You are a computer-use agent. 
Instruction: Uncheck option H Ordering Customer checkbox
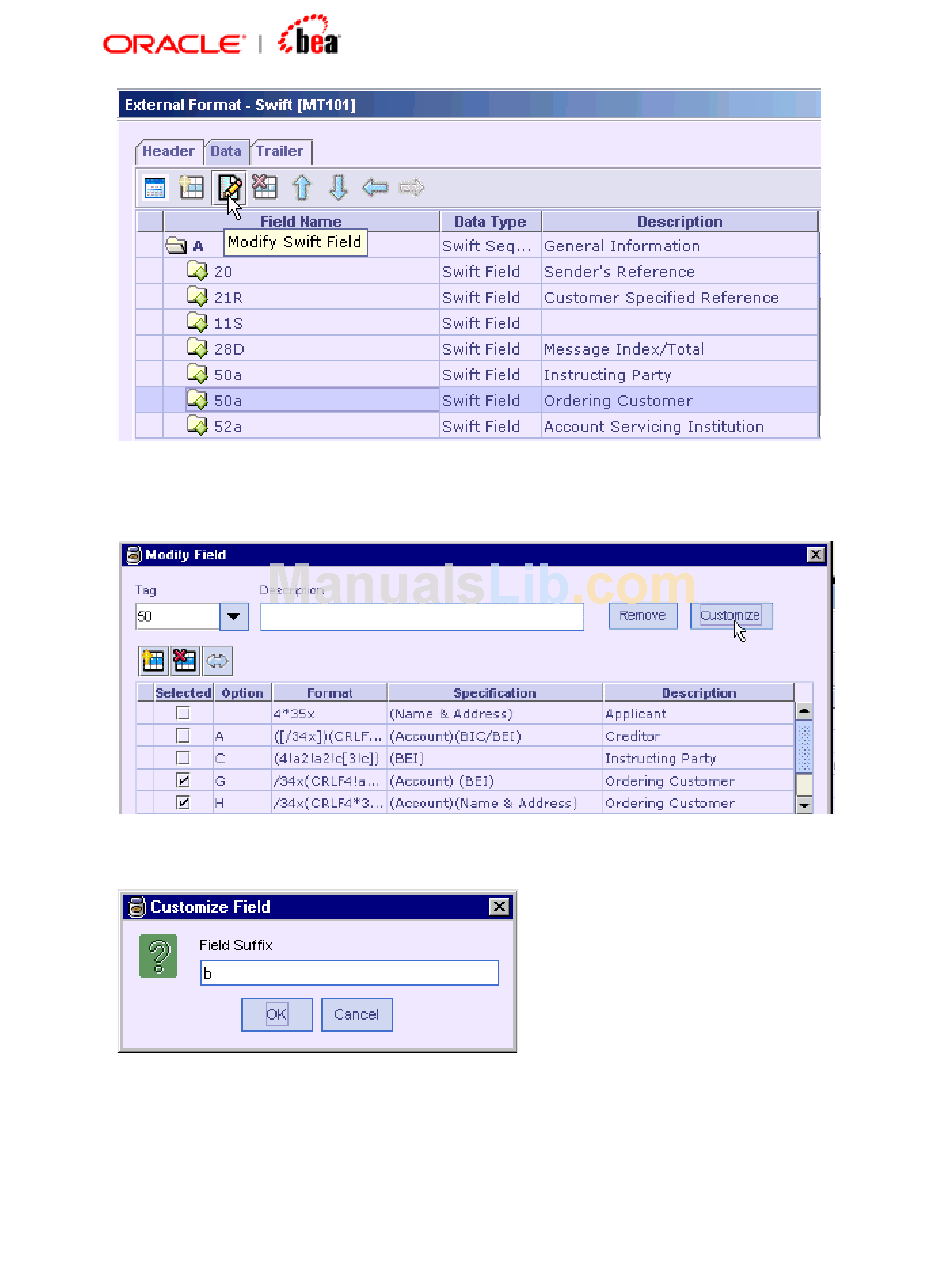(x=183, y=803)
